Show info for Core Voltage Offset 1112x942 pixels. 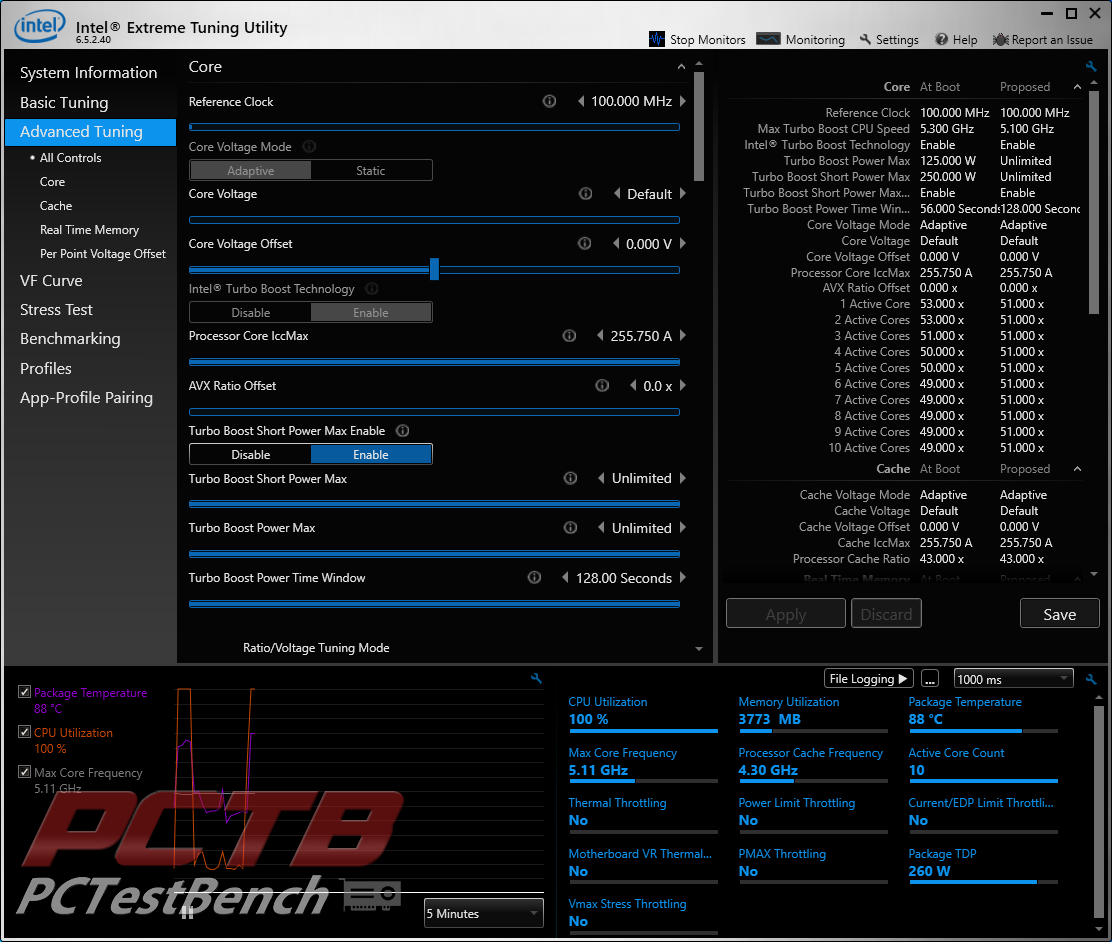pyautogui.click(x=584, y=243)
